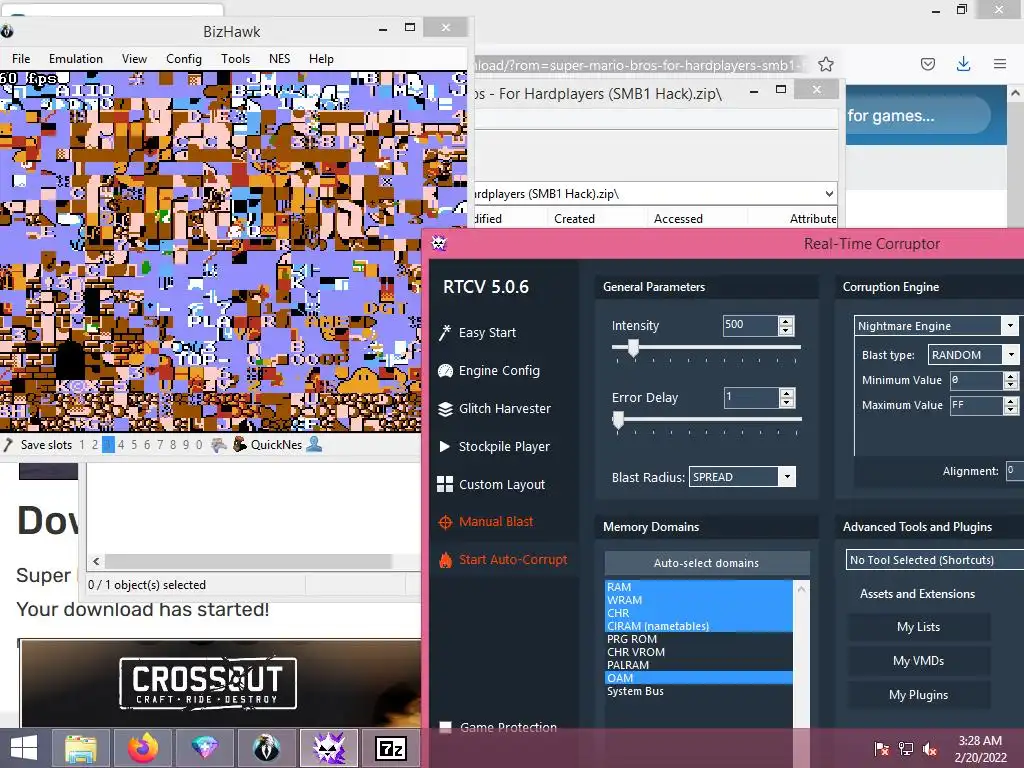
Task: Enable the Game Protection checkbox
Action: click(x=445, y=728)
